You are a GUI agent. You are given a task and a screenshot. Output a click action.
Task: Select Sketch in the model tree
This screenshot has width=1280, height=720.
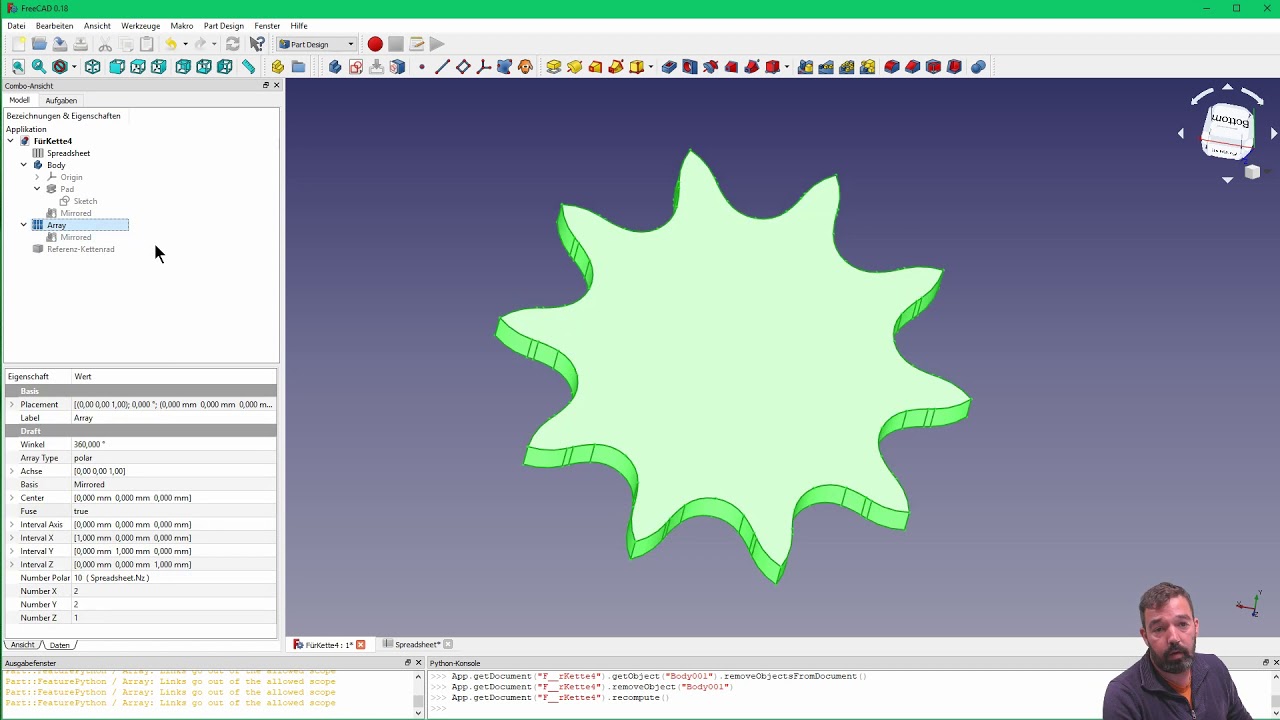click(85, 201)
